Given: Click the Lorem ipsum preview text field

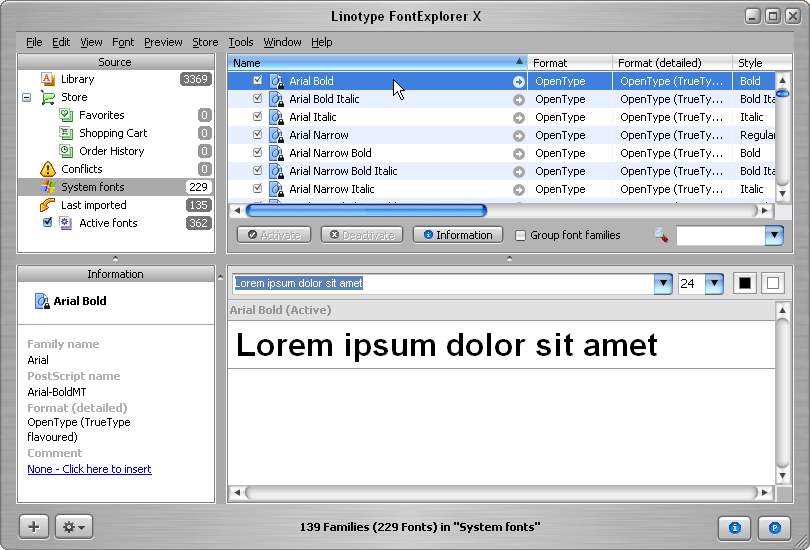Looking at the screenshot, I should tap(442, 284).
